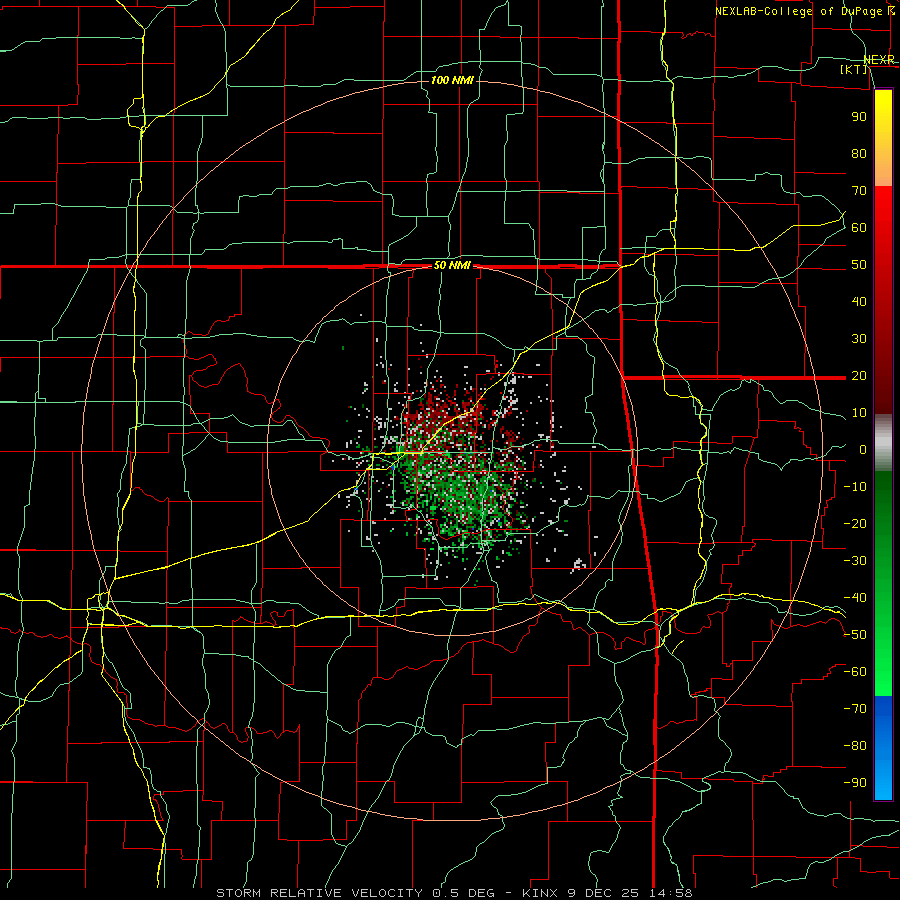The width and height of the screenshot is (900, 900).
Task: Click the -60 knots scale label
Action: pyautogui.click(x=855, y=672)
